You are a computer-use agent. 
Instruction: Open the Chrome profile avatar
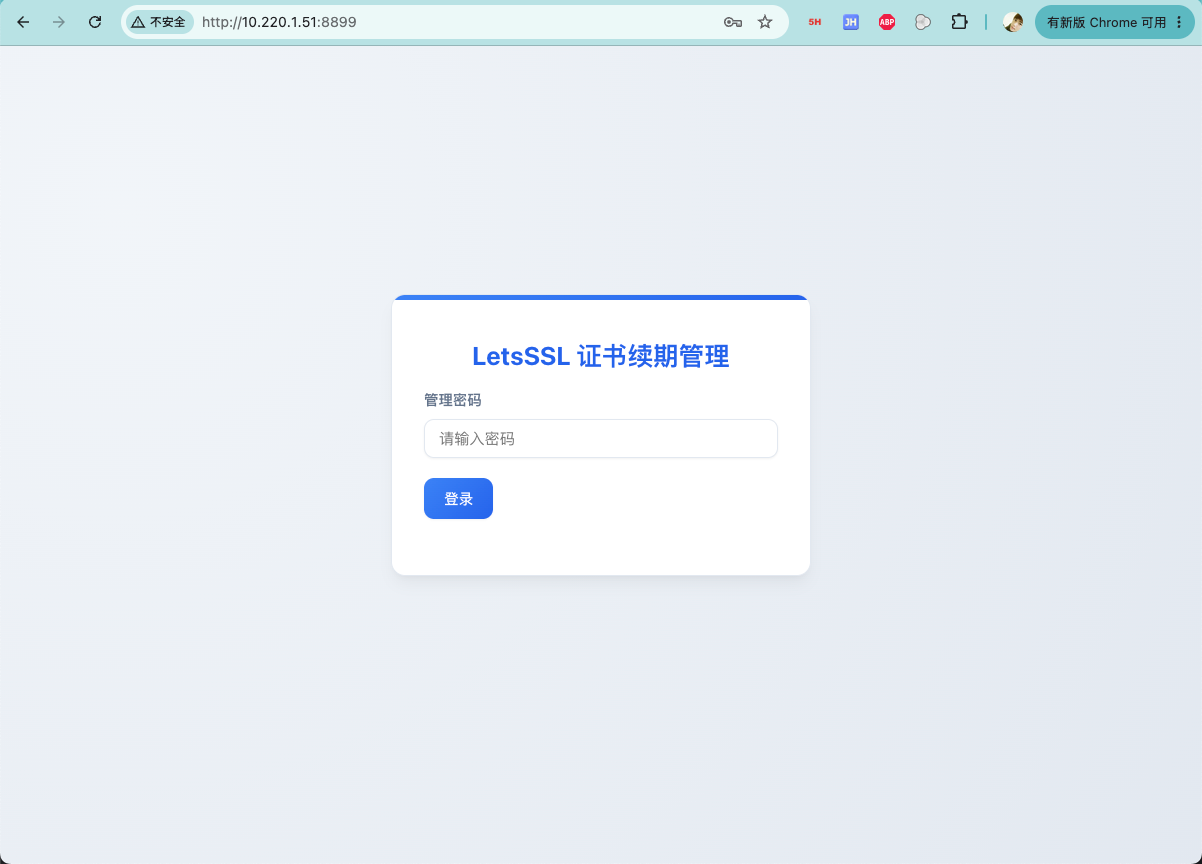click(x=1013, y=22)
